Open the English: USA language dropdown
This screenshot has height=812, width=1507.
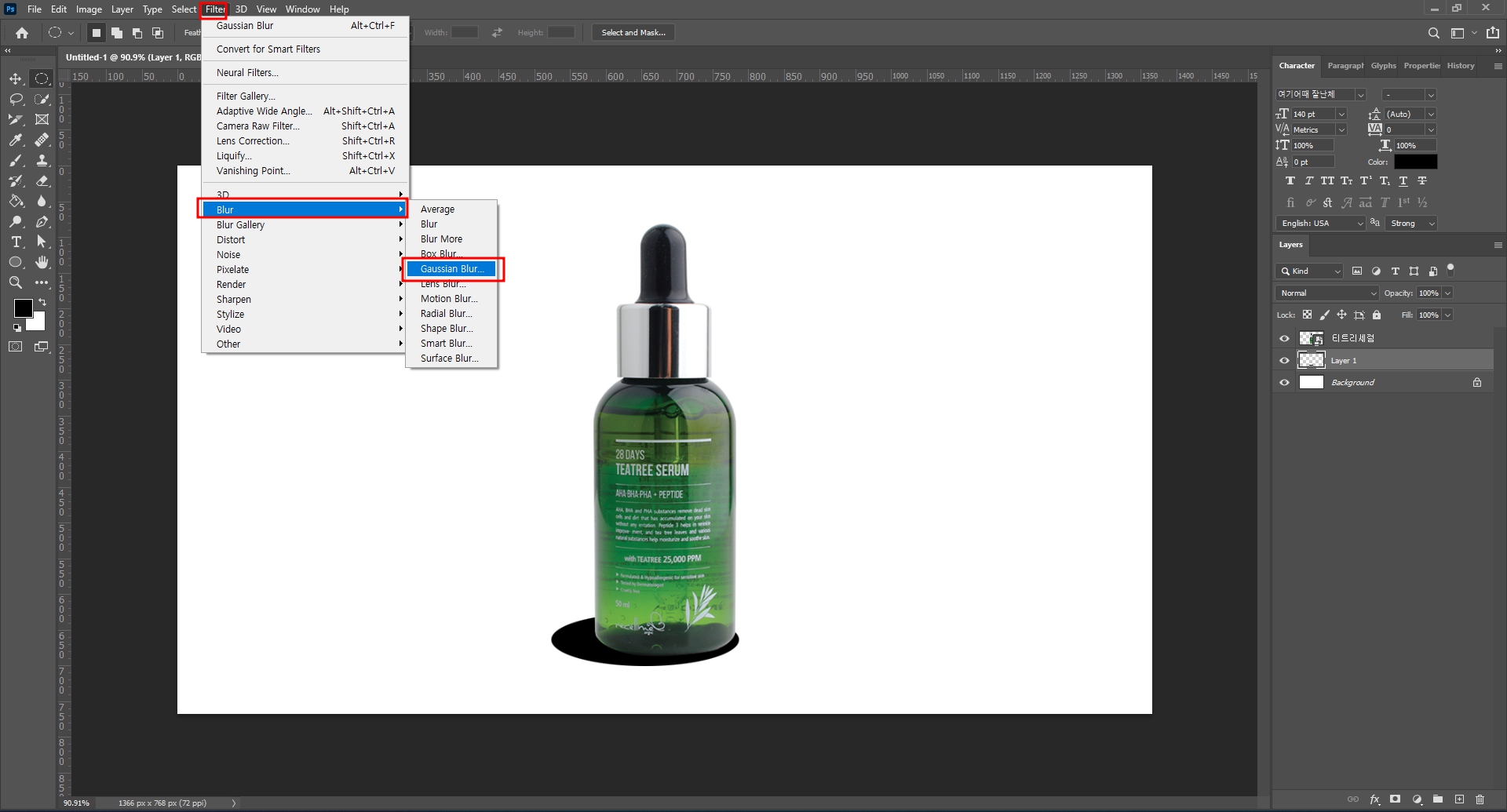click(x=1321, y=224)
